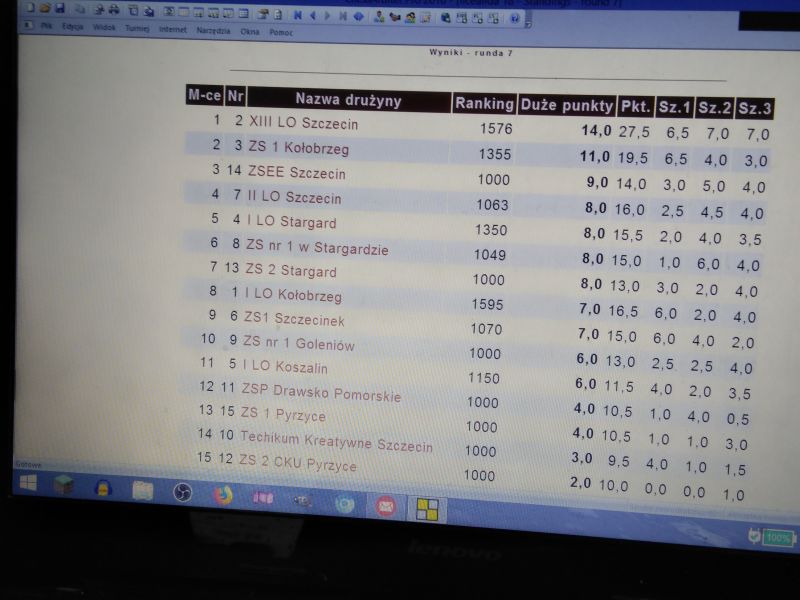The height and width of the screenshot is (600, 800).
Task: Go to next round arrow icon
Action: (328, 16)
